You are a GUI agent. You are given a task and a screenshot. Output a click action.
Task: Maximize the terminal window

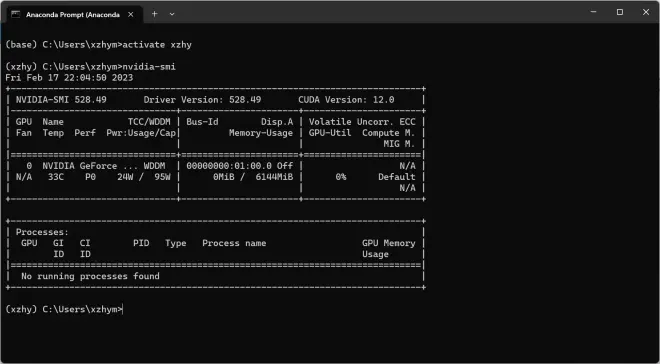pyautogui.click(x=620, y=12)
